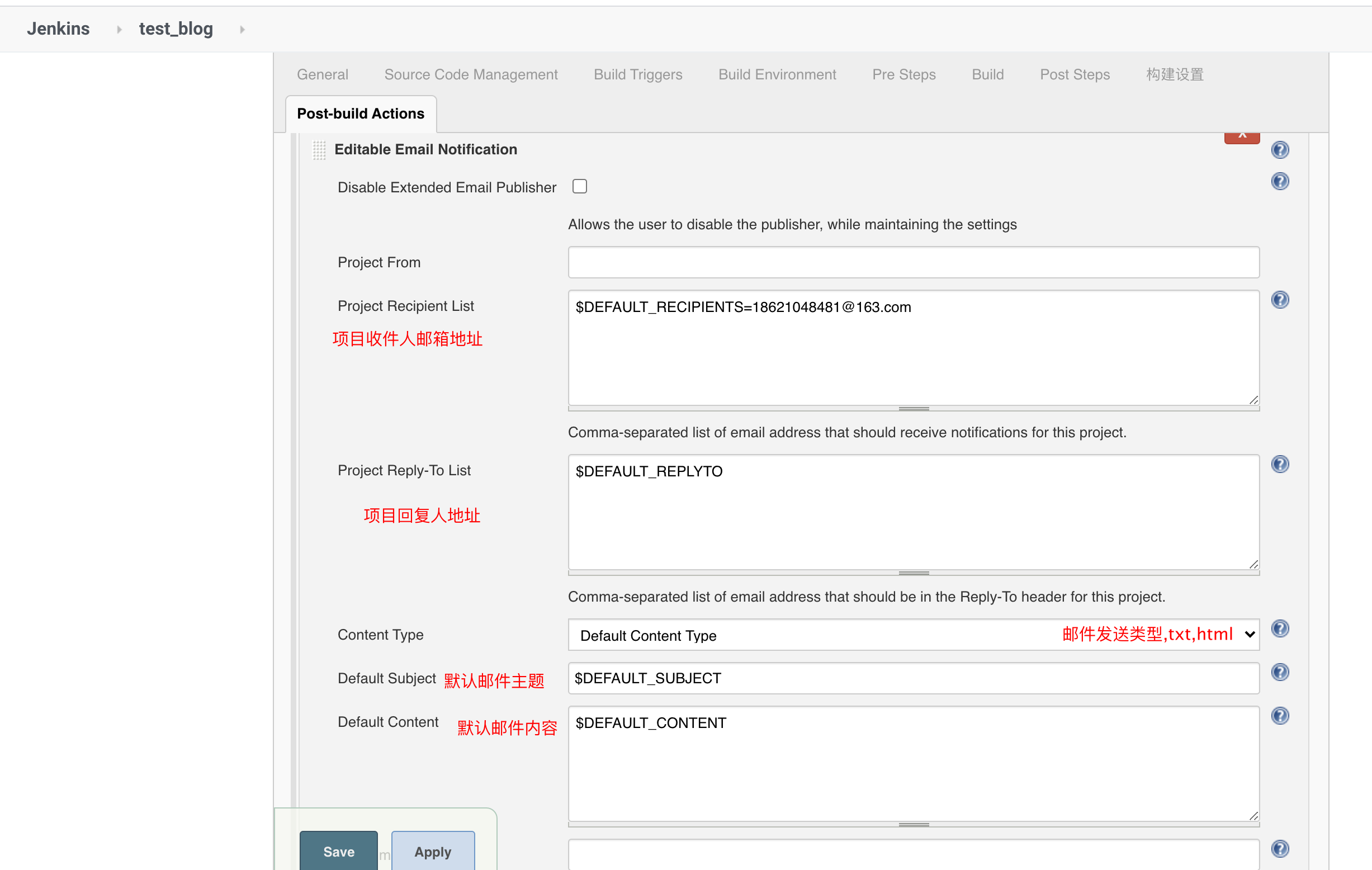The image size is (1372, 870).
Task: Click the help icon next to Disable Extended Email Publisher
Action: pos(1280,181)
